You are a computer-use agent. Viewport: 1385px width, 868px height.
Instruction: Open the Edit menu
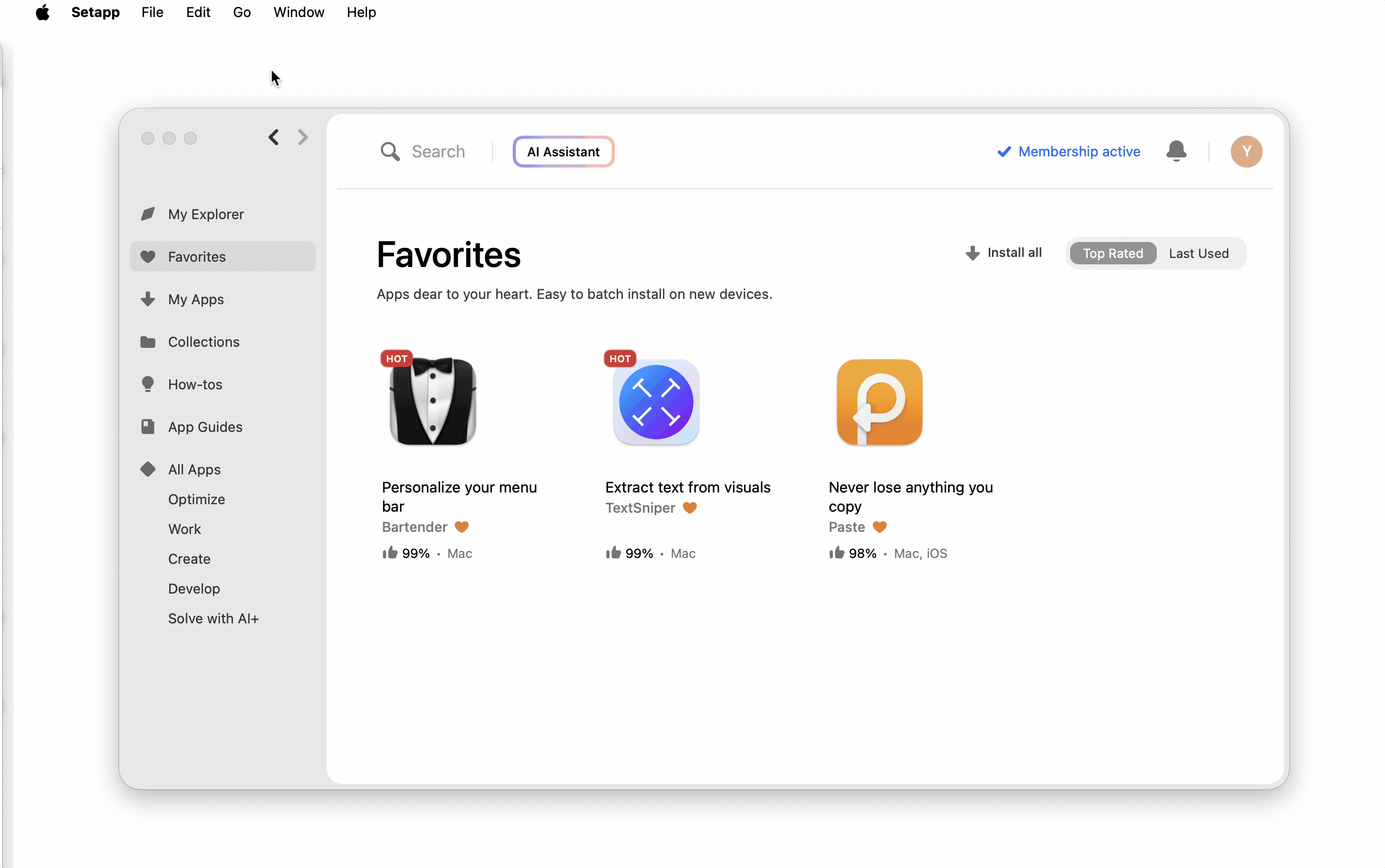click(x=198, y=12)
